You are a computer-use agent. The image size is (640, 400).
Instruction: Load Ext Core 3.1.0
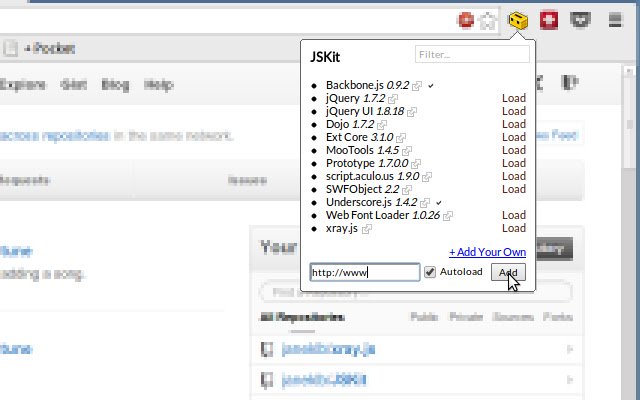coord(514,138)
